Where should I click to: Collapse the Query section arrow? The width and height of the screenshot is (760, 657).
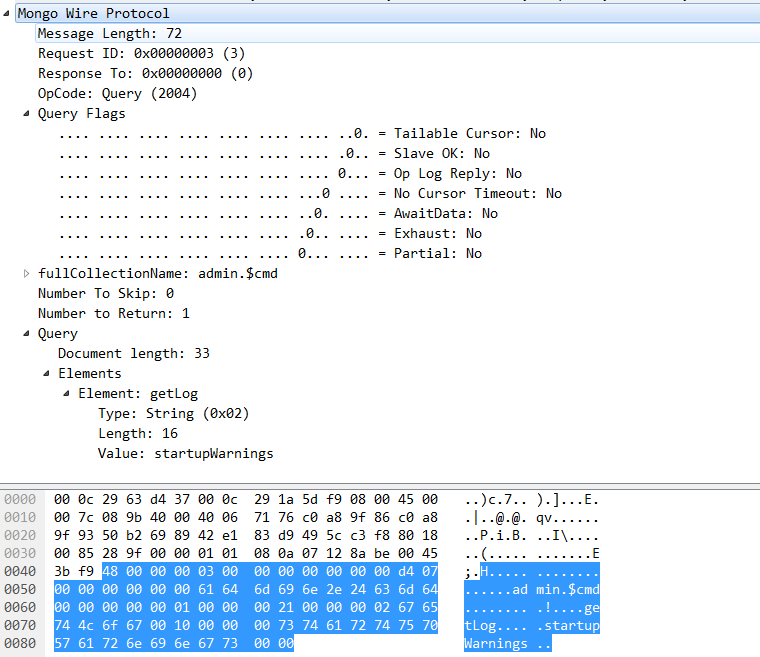coord(26,334)
